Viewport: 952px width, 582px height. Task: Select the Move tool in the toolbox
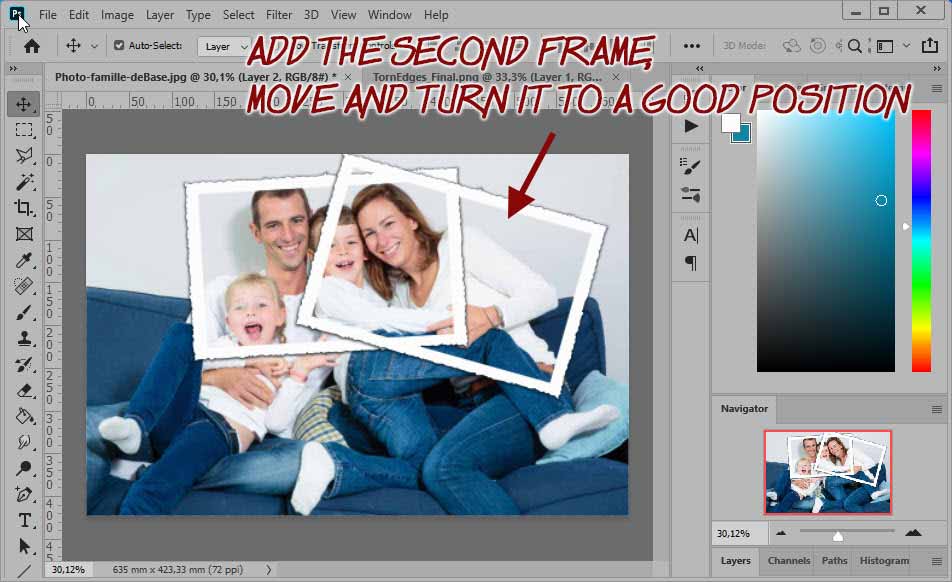coord(24,104)
